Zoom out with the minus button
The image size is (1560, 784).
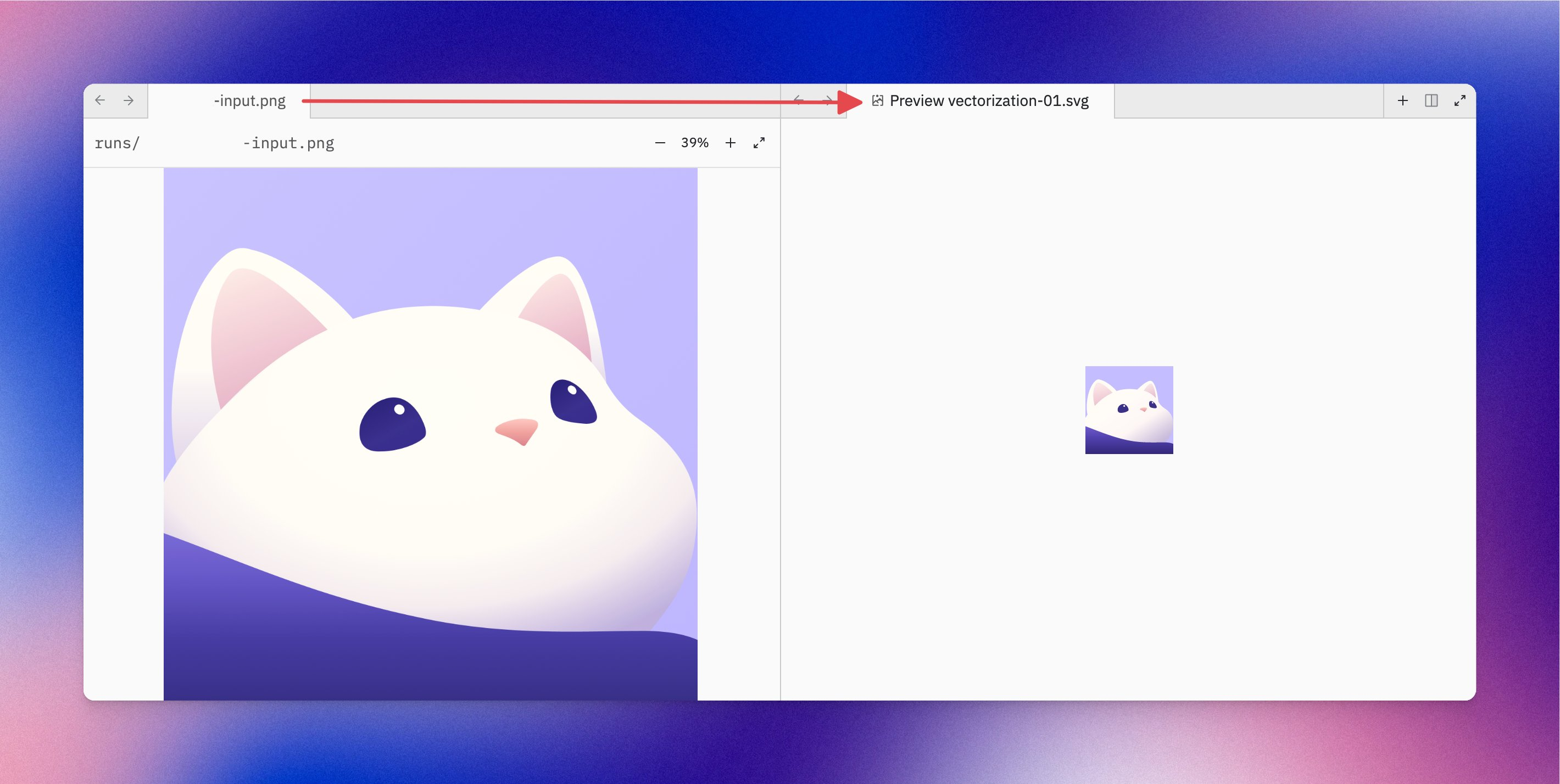click(x=660, y=143)
